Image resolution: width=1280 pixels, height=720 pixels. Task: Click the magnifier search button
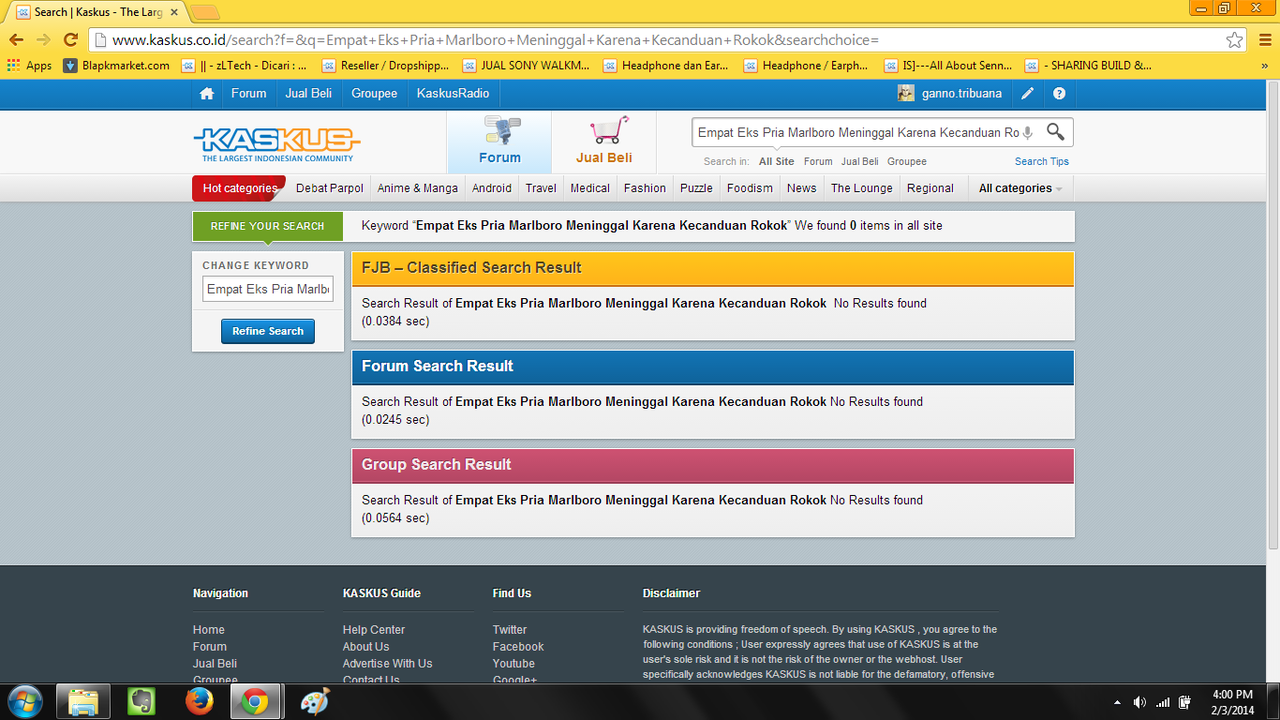click(1055, 132)
